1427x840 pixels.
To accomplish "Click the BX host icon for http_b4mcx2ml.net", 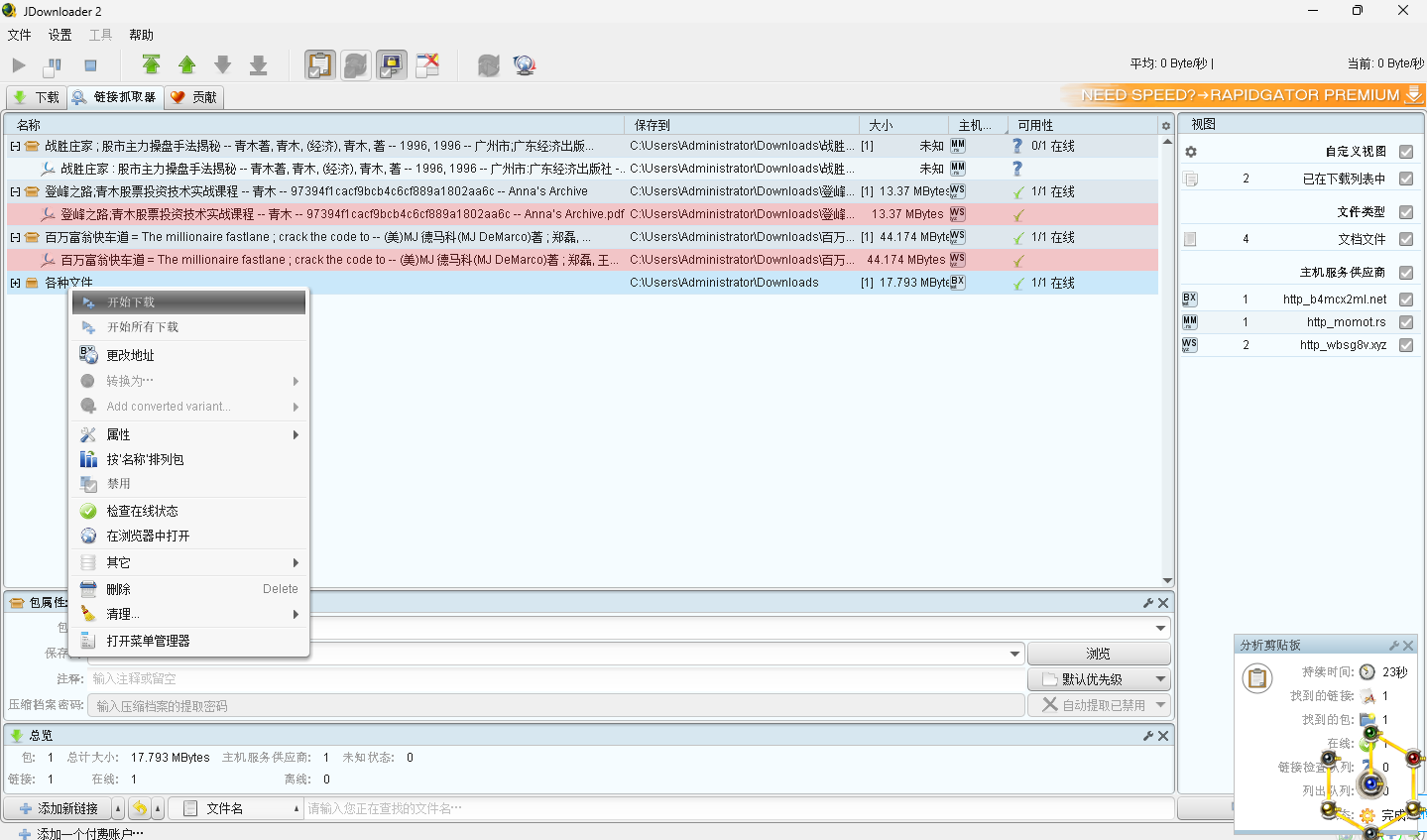I will [1189, 298].
